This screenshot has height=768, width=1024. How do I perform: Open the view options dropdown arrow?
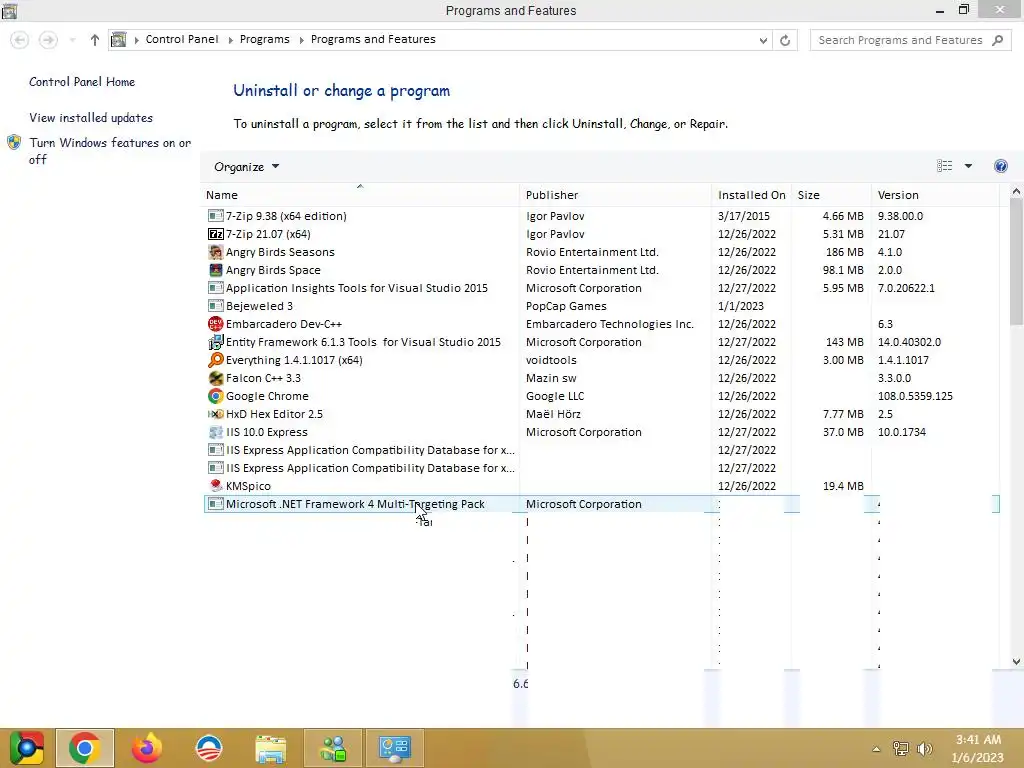pos(968,166)
